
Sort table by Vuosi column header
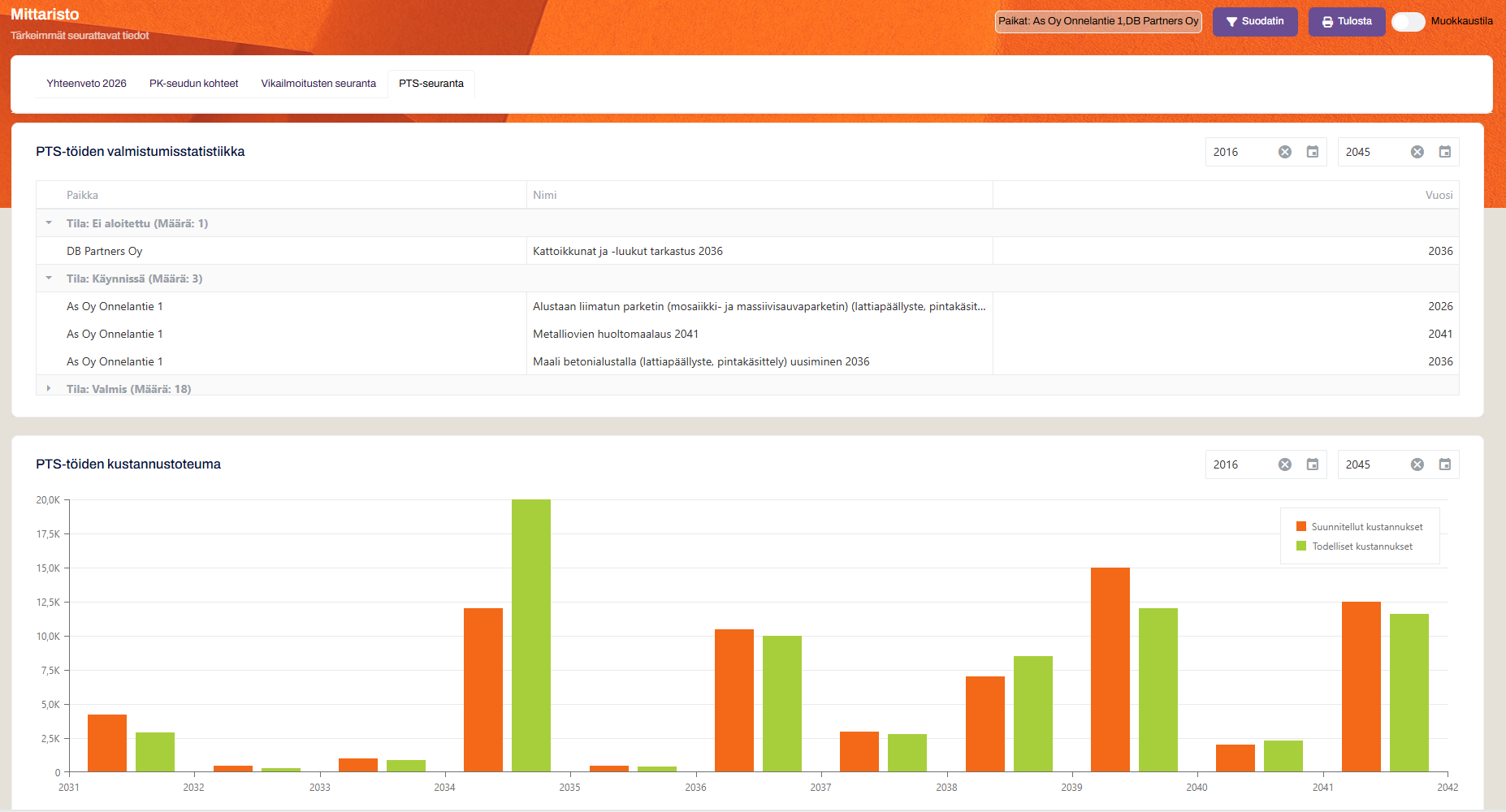[x=1438, y=195]
